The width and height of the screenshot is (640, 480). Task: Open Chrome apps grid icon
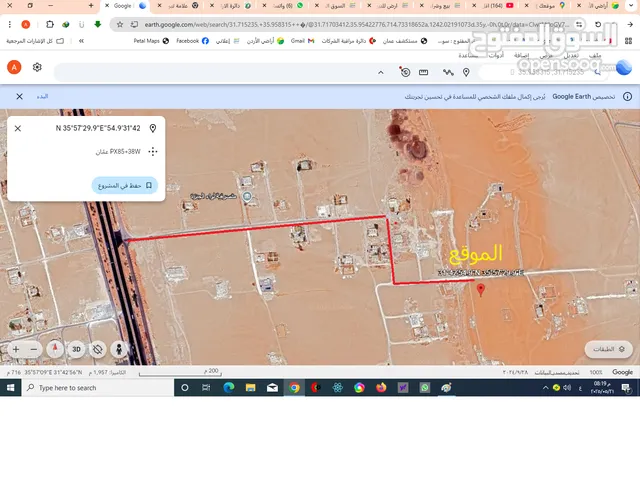[628, 41]
